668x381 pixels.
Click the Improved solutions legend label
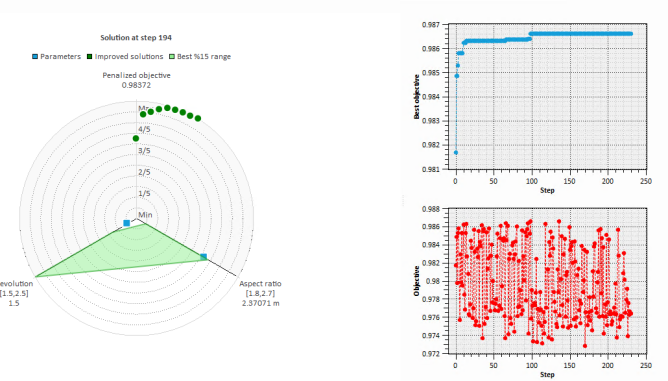point(129,57)
